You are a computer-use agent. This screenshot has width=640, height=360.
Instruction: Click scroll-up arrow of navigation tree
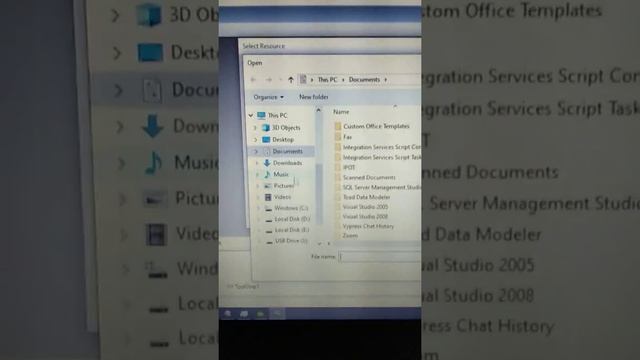pyautogui.click(x=318, y=110)
